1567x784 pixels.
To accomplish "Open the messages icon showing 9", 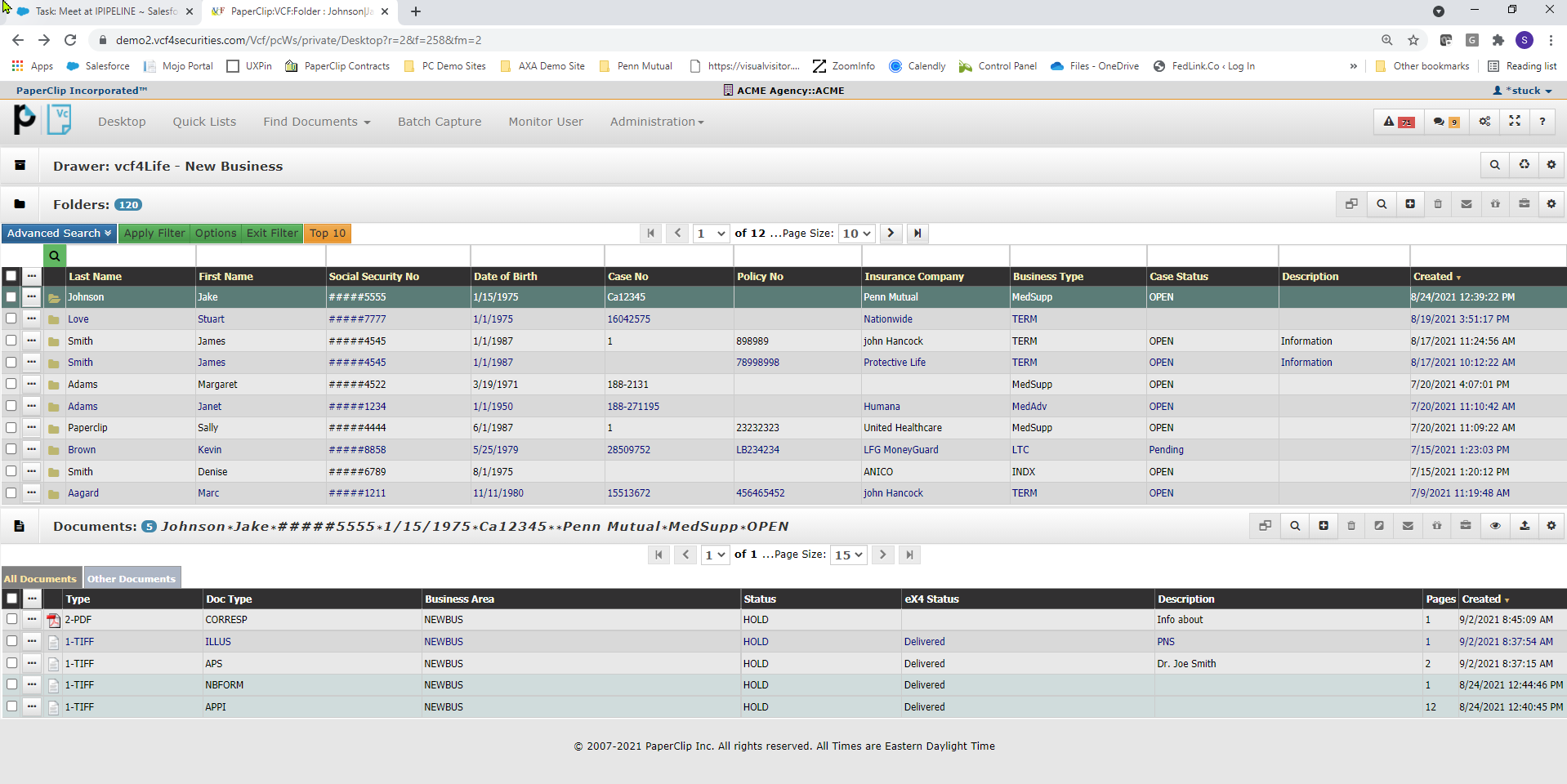I will (1445, 122).
